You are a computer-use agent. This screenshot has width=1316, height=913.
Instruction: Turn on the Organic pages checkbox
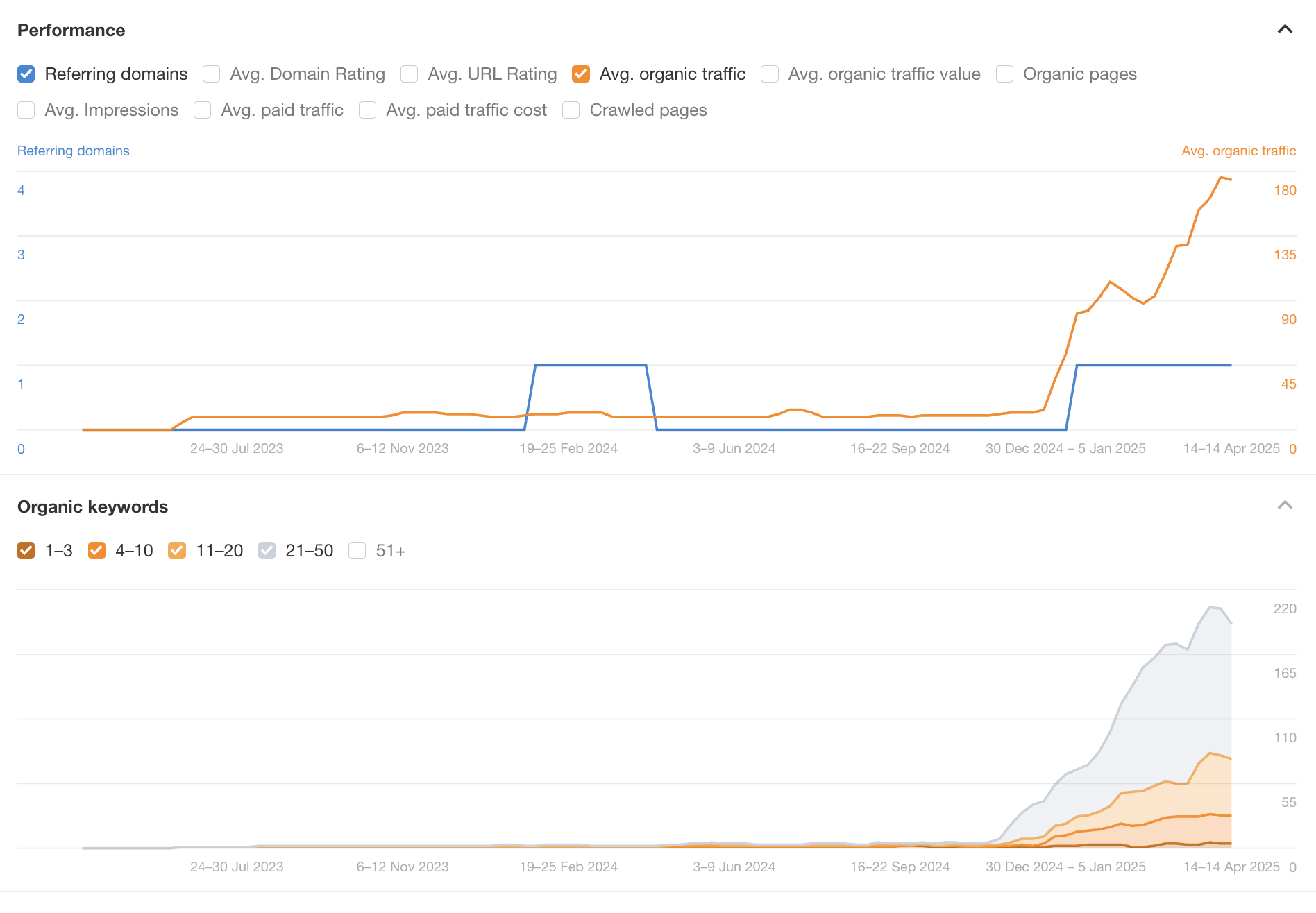pyautogui.click(x=1004, y=74)
